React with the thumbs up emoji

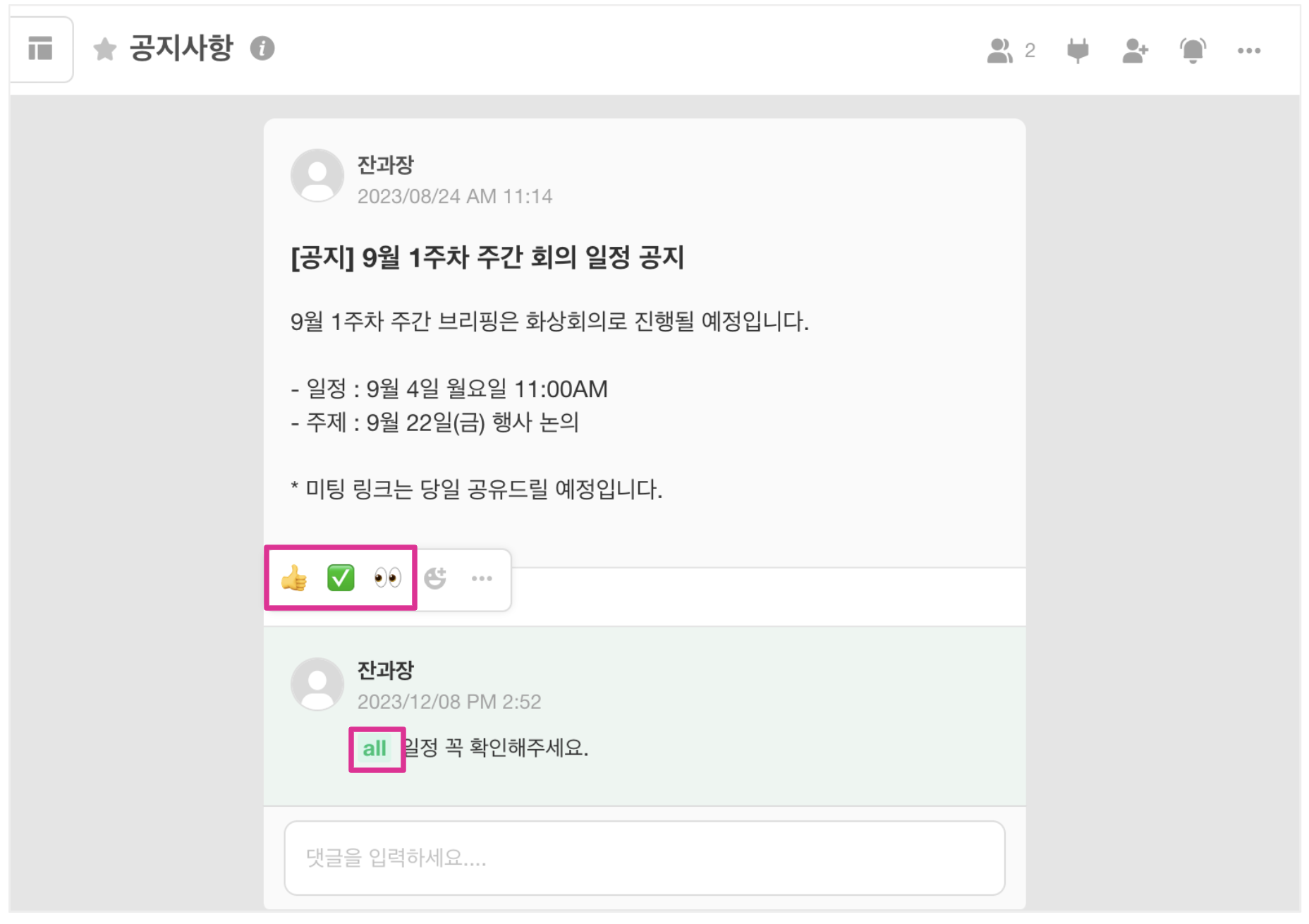294,578
